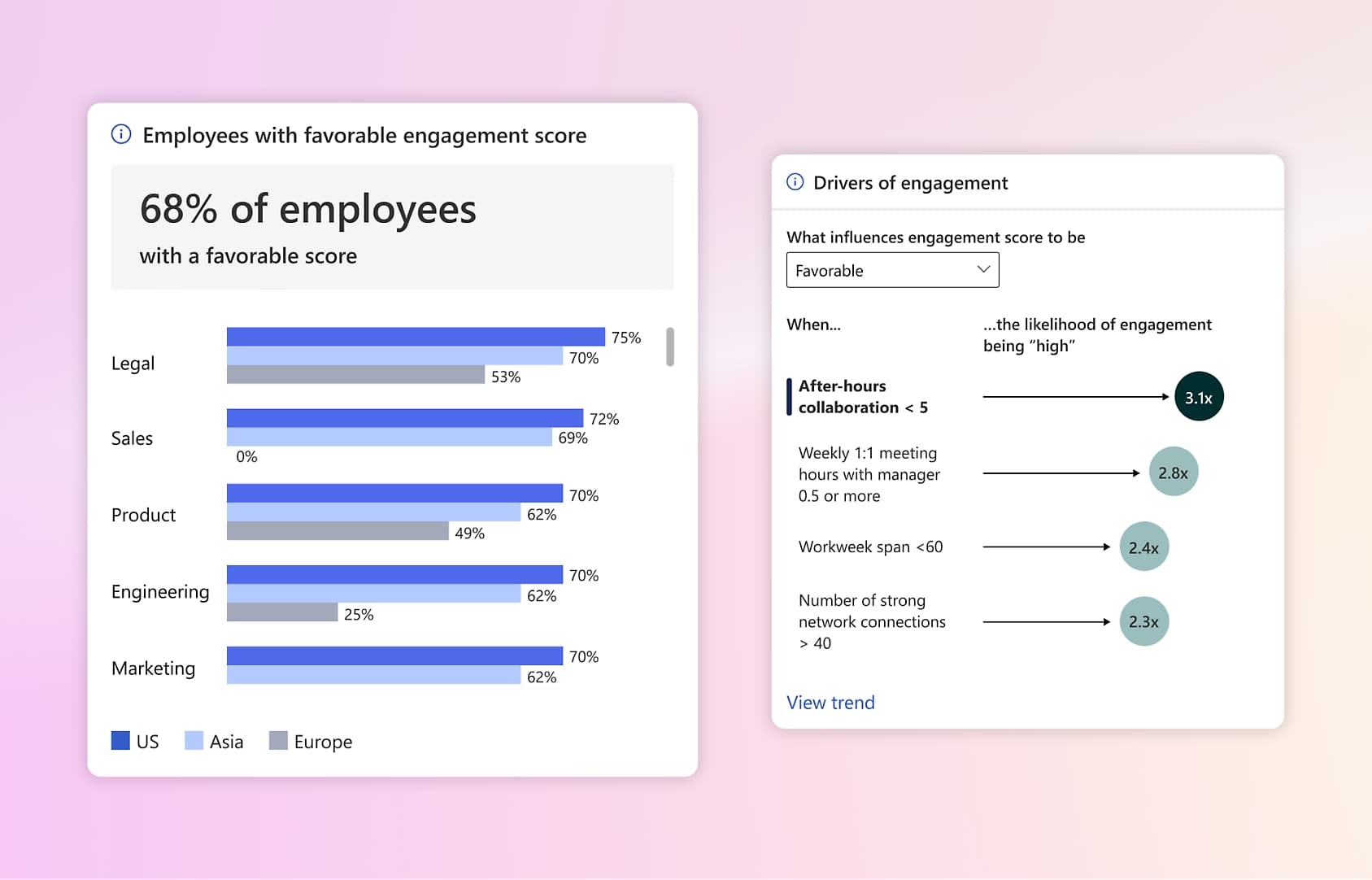
Task: Open the View trend link
Action: (830, 703)
